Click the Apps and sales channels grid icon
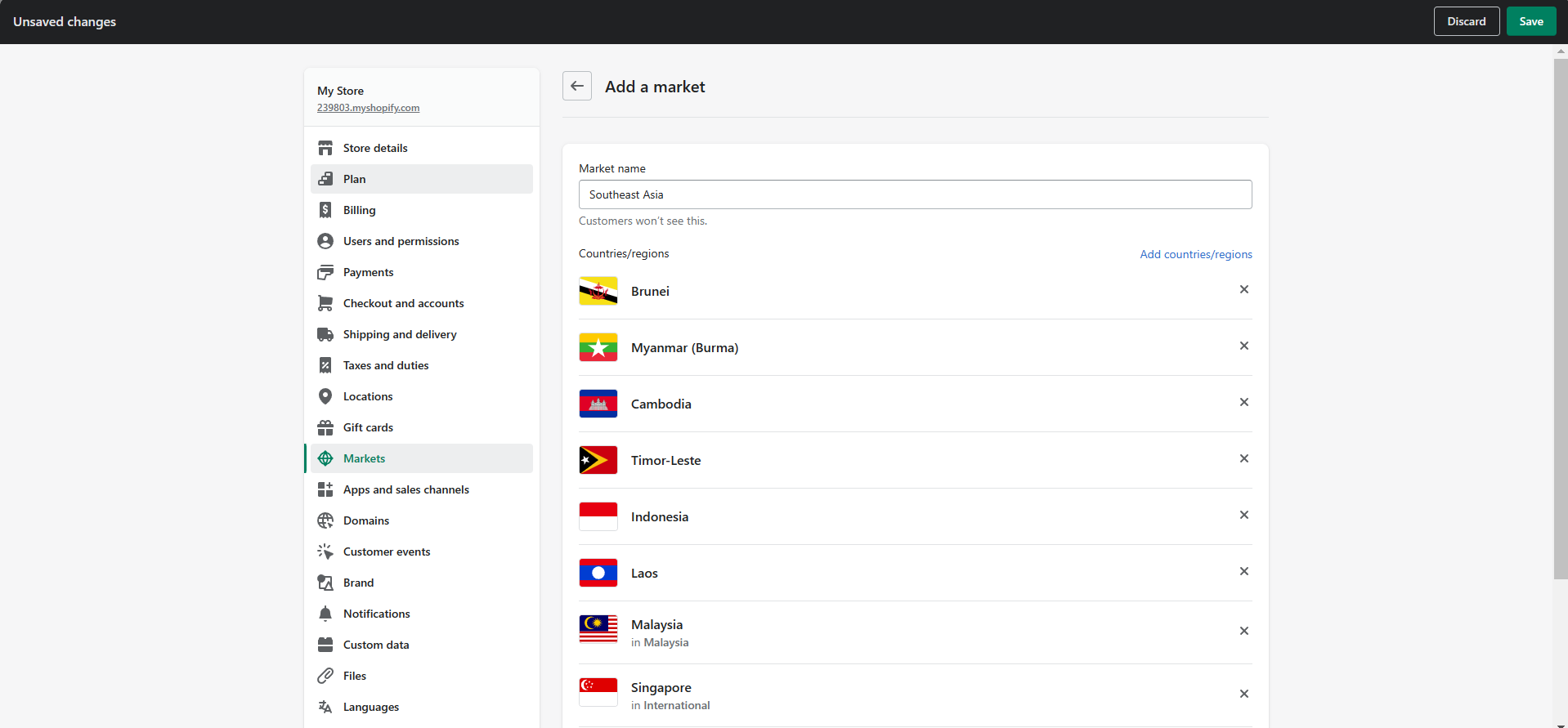Viewport: 1568px width, 728px height. (325, 489)
